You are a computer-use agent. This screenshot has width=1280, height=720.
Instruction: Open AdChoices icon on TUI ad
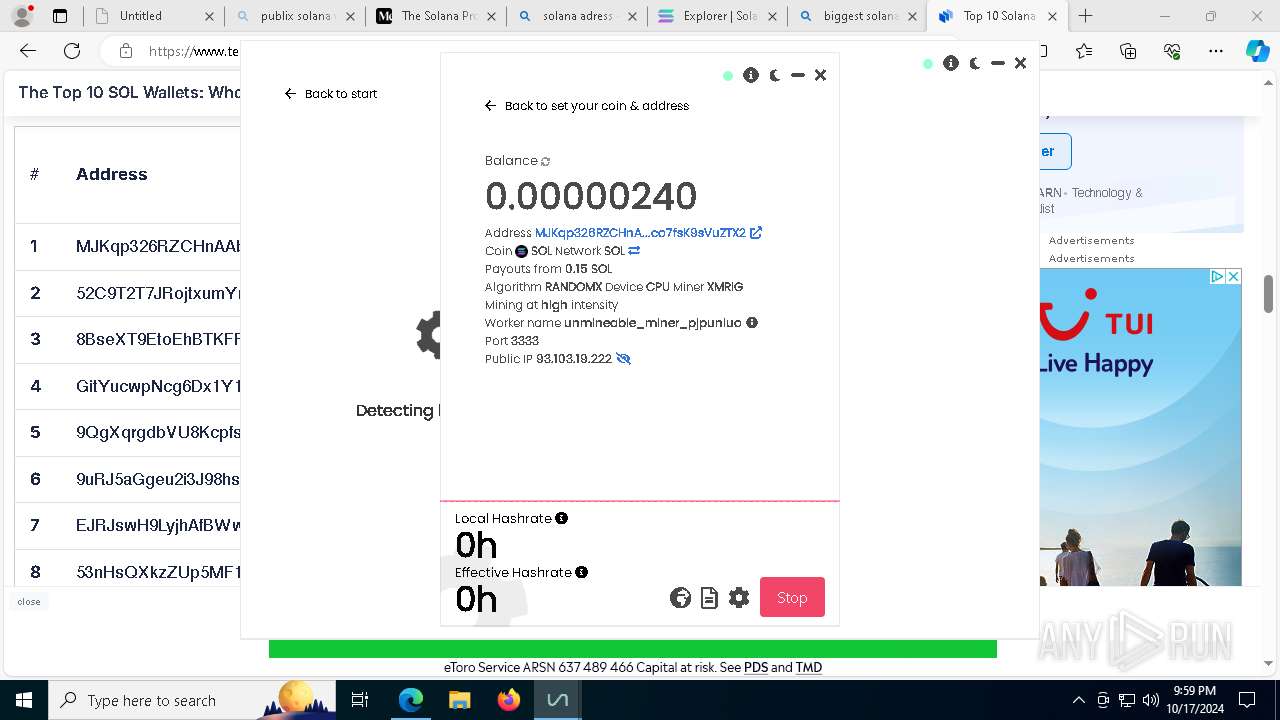[x=1218, y=276]
